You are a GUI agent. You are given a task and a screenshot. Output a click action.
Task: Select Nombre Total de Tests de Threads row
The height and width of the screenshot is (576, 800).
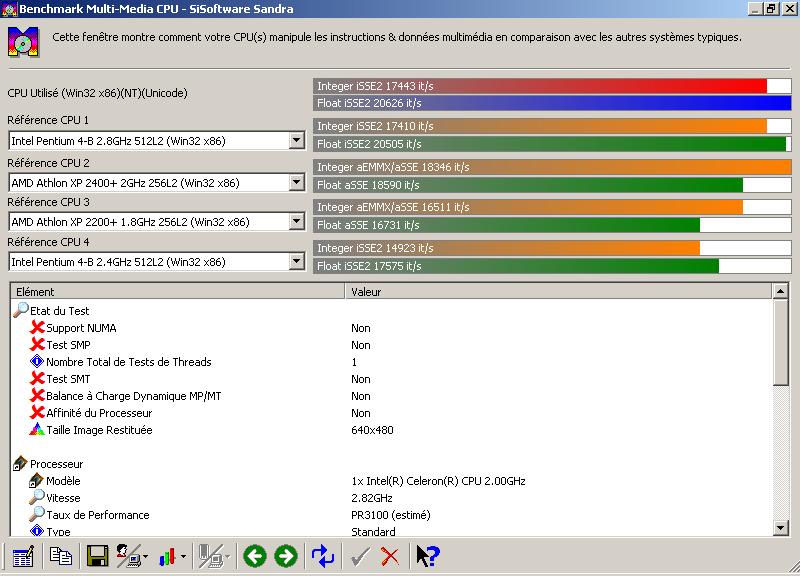392,362
